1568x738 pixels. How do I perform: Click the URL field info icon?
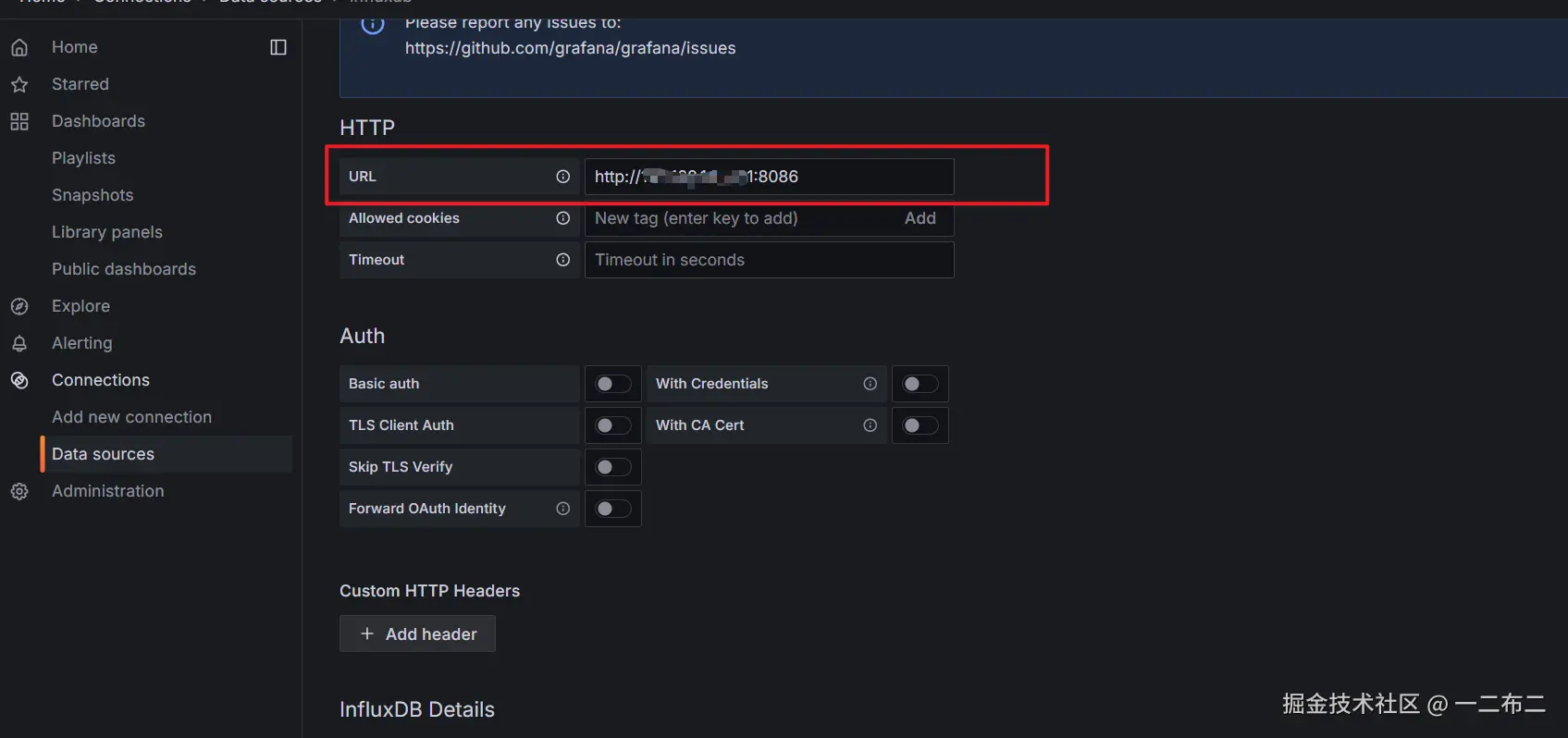tap(562, 177)
